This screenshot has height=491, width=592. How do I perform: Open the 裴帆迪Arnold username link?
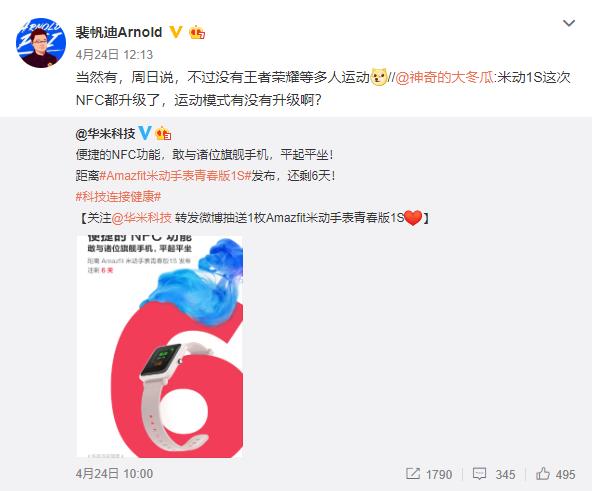click(x=119, y=32)
